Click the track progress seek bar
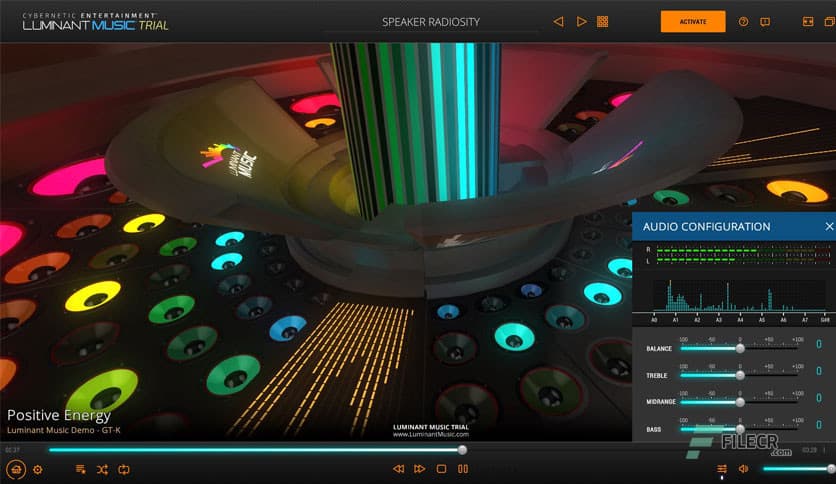The width and height of the screenshot is (836, 484). tap(256, 450)
